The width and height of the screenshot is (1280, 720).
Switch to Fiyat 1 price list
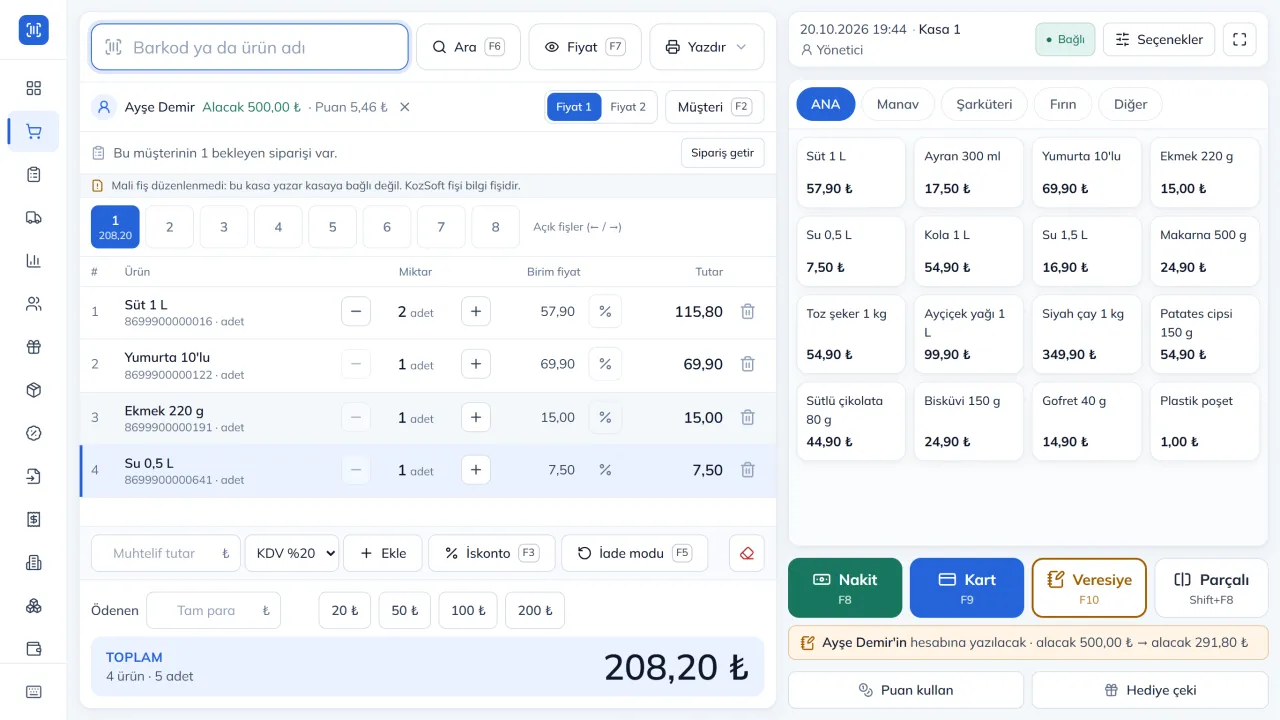tap(574, 107)
